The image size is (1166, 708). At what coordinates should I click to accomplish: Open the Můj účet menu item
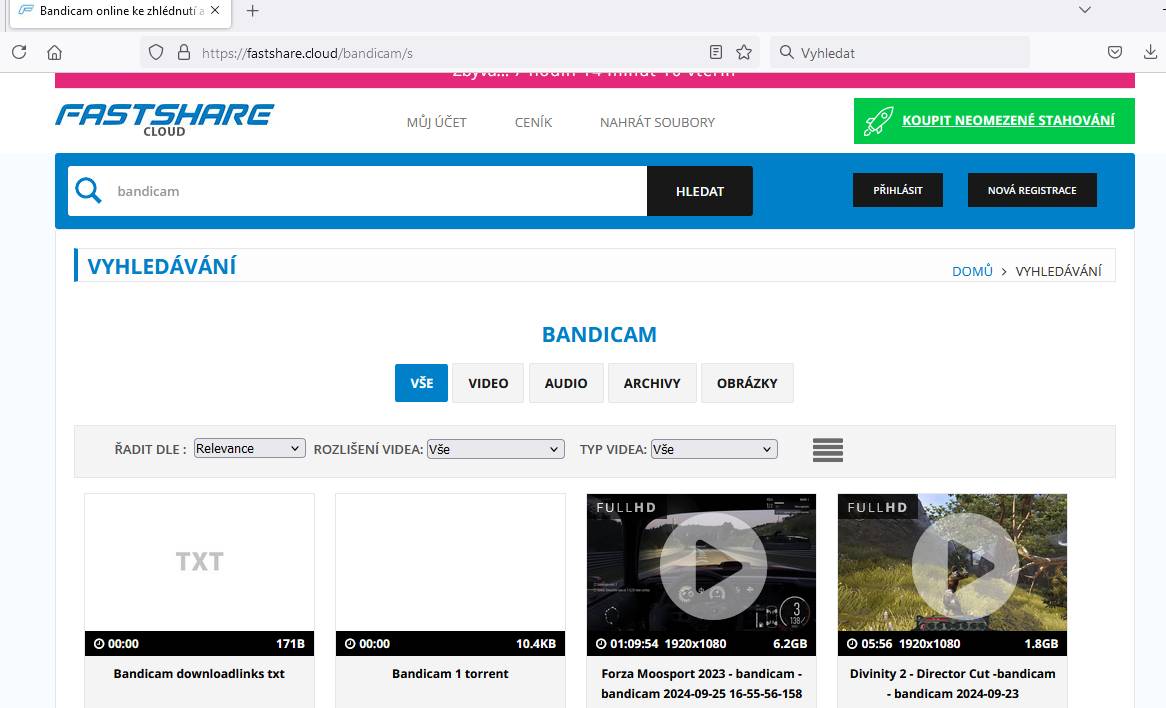point(437,122)
